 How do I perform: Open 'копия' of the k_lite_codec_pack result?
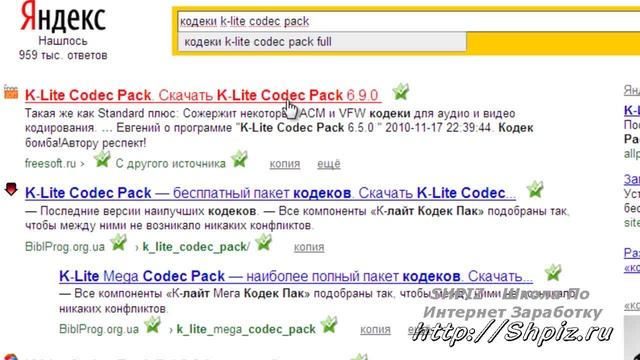point(309,247)
